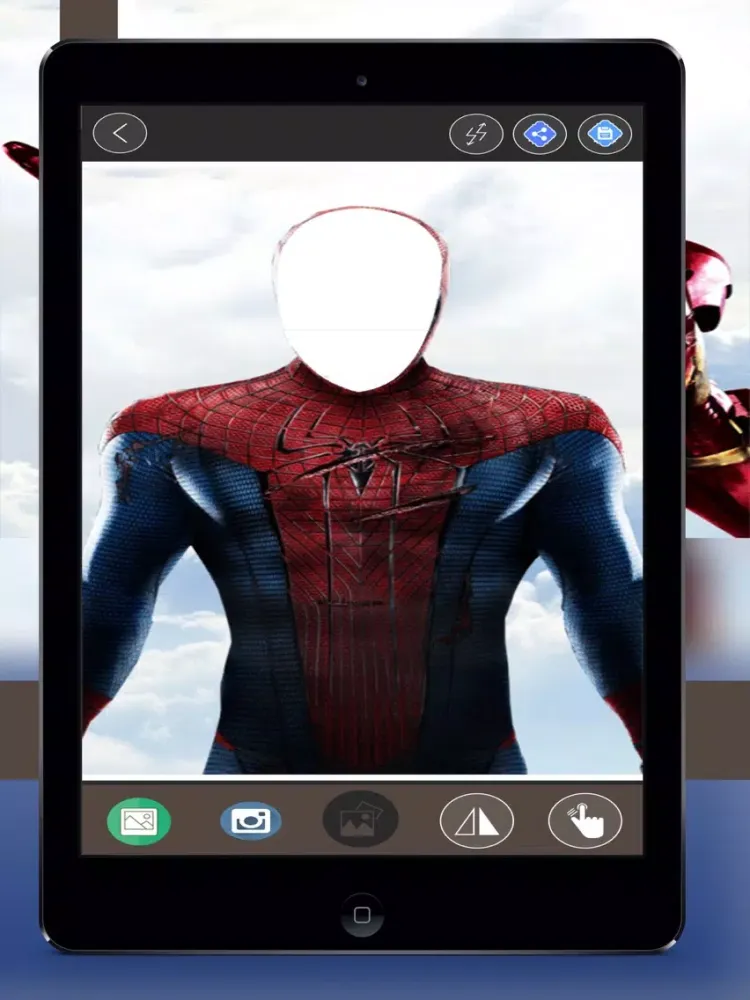This screenshot has width=750, height=1000.
Task: Tap the back arrow button
Action: point(120,133)
